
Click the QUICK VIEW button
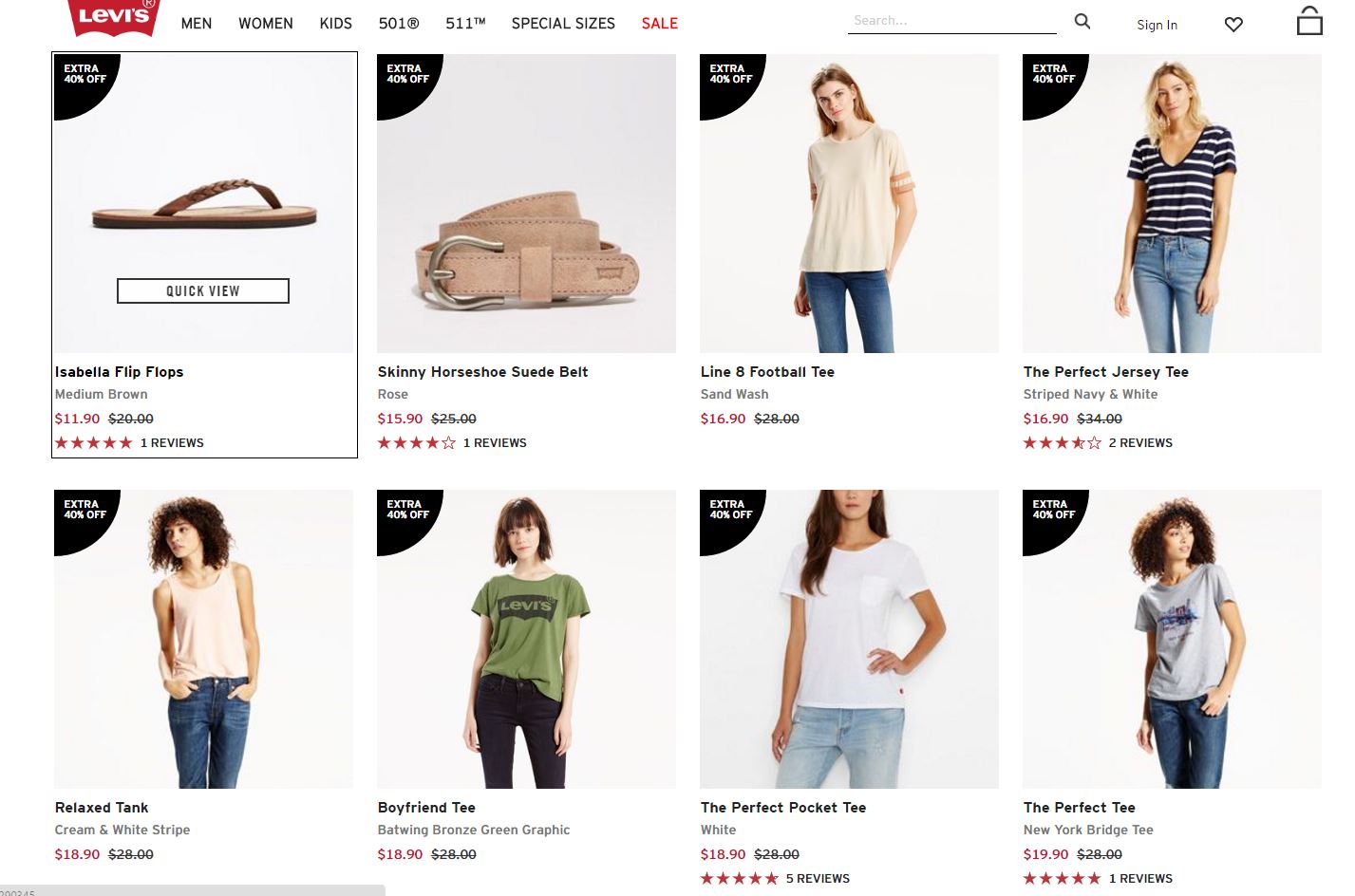tap(203, 291)
